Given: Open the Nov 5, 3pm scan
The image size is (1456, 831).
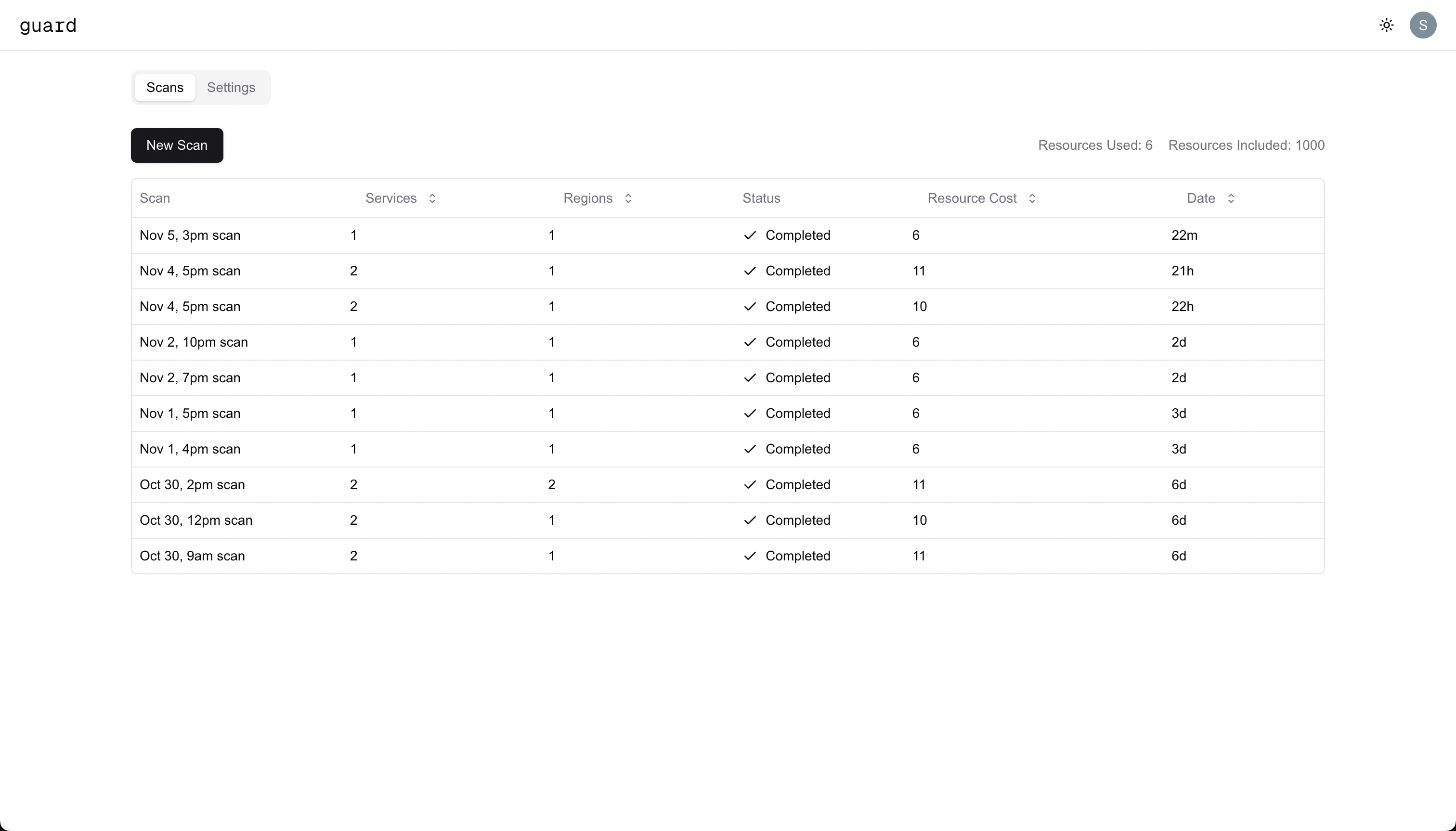Looking at the screenshot, I should pos(190,235).
